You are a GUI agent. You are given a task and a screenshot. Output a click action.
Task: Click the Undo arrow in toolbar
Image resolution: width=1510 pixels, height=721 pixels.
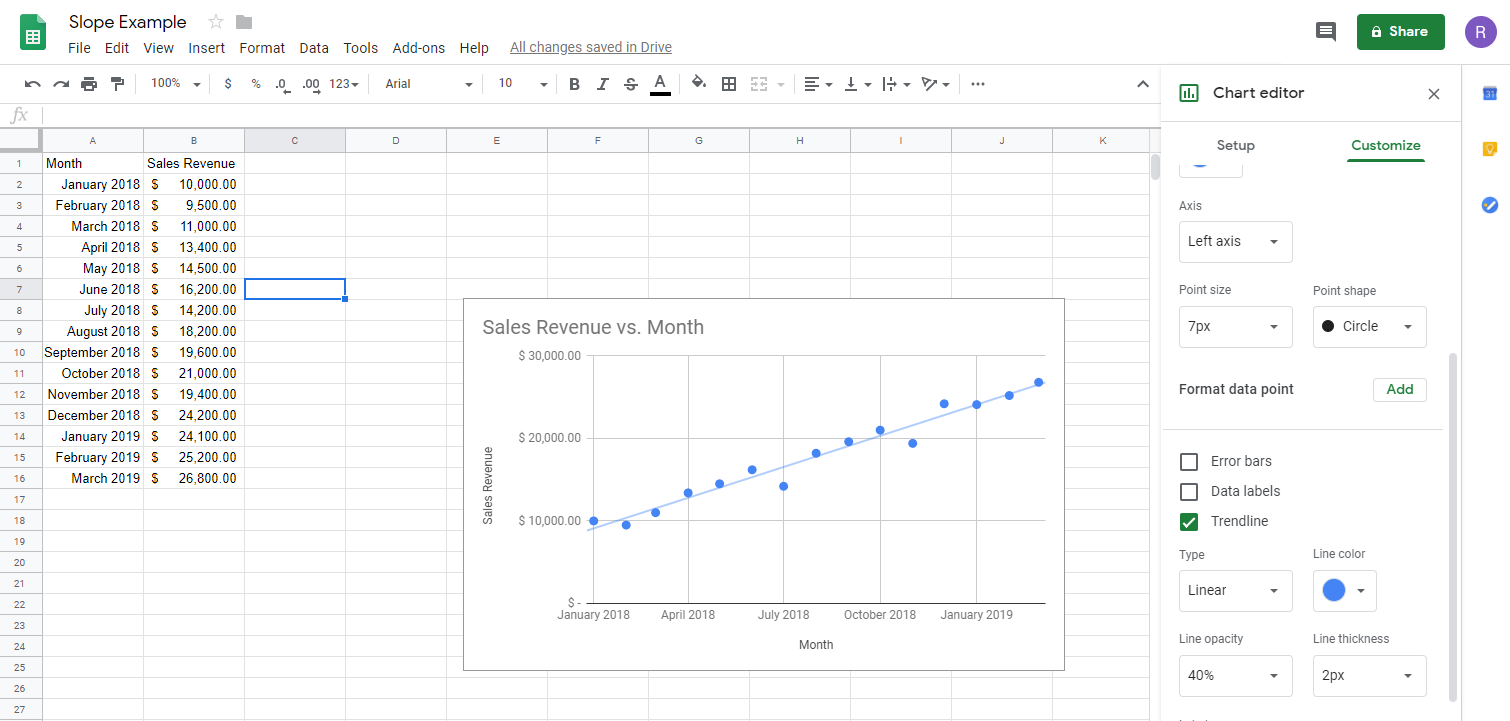click(33, 84)
